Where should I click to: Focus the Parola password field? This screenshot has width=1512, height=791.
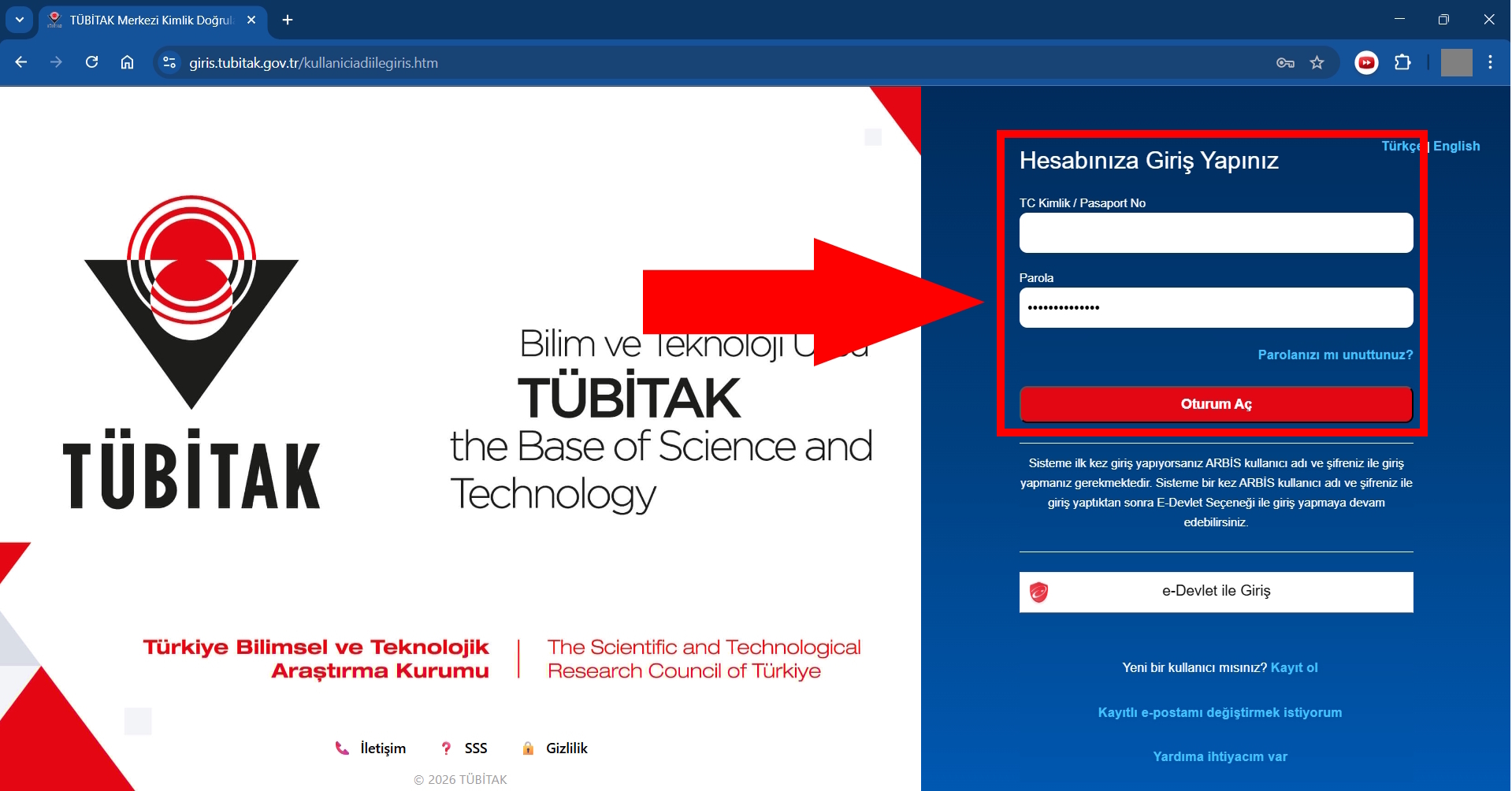click(x=1215, y=307)
